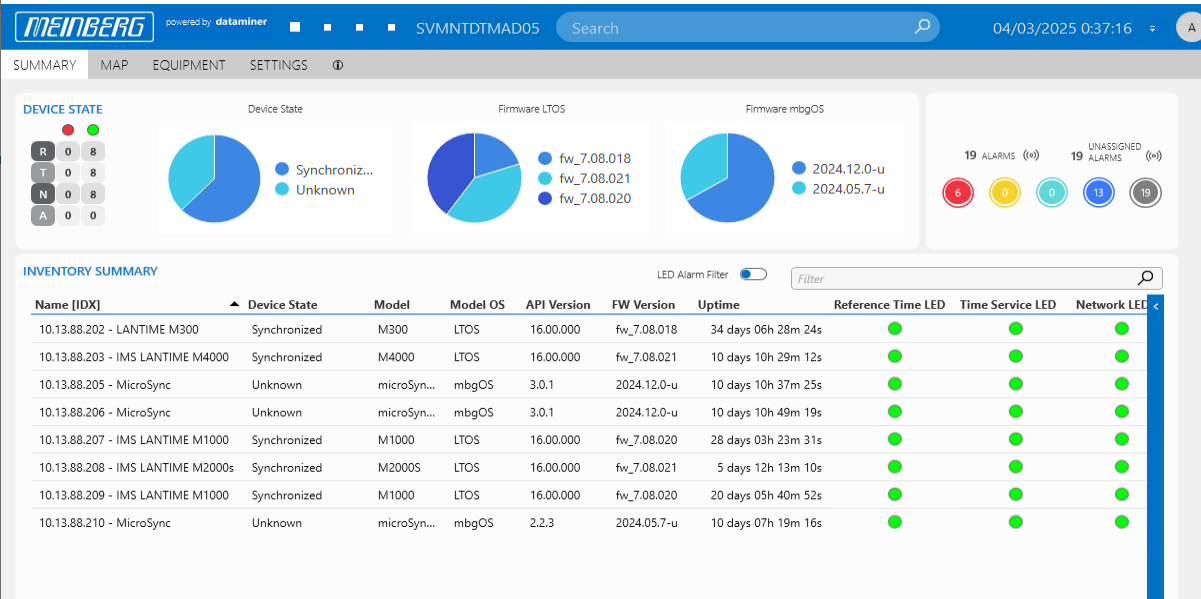Click the blue alarm counter showing 13
The image size is (1201, 599).
point(1099,192)
